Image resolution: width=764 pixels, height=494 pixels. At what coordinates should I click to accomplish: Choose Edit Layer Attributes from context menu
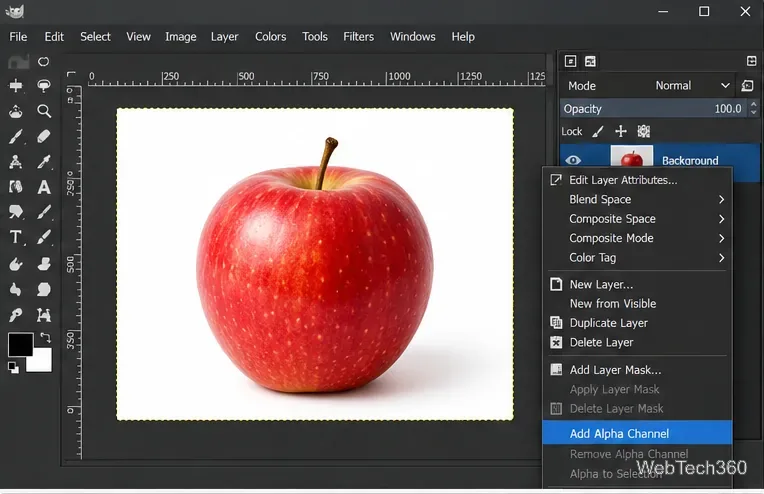point(637,180)
